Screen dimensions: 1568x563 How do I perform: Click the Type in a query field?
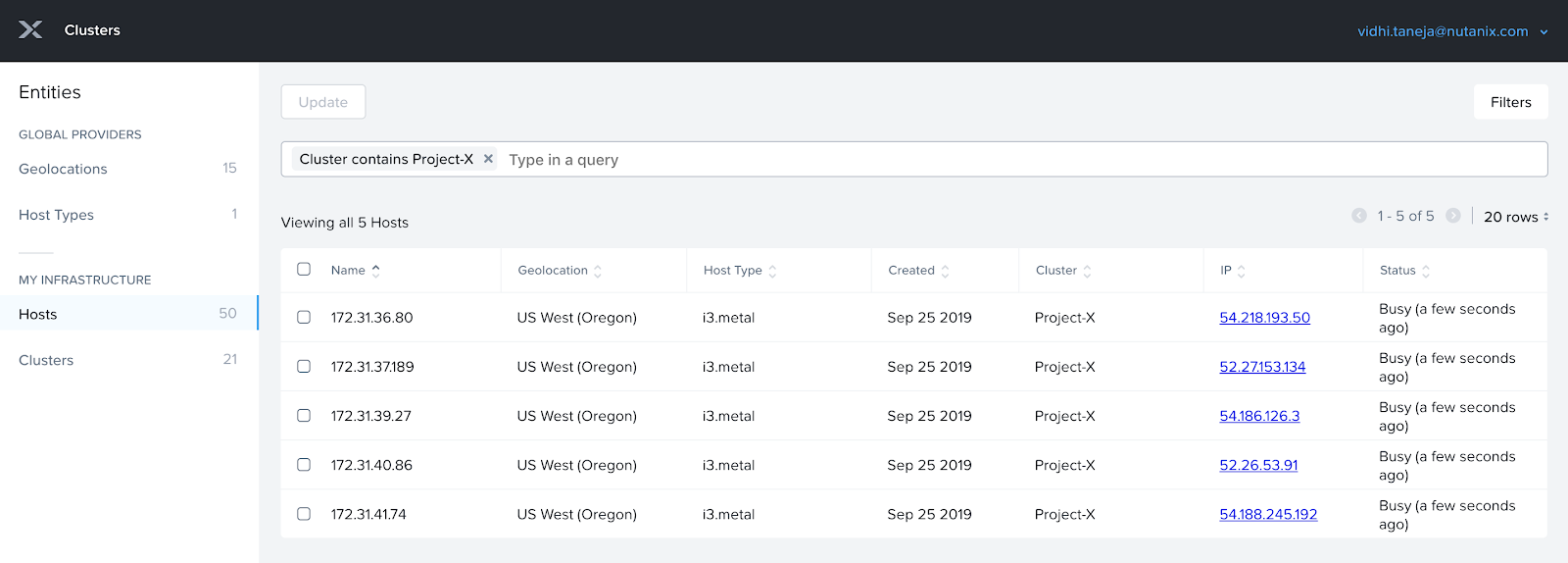[x=1019, y=160]
